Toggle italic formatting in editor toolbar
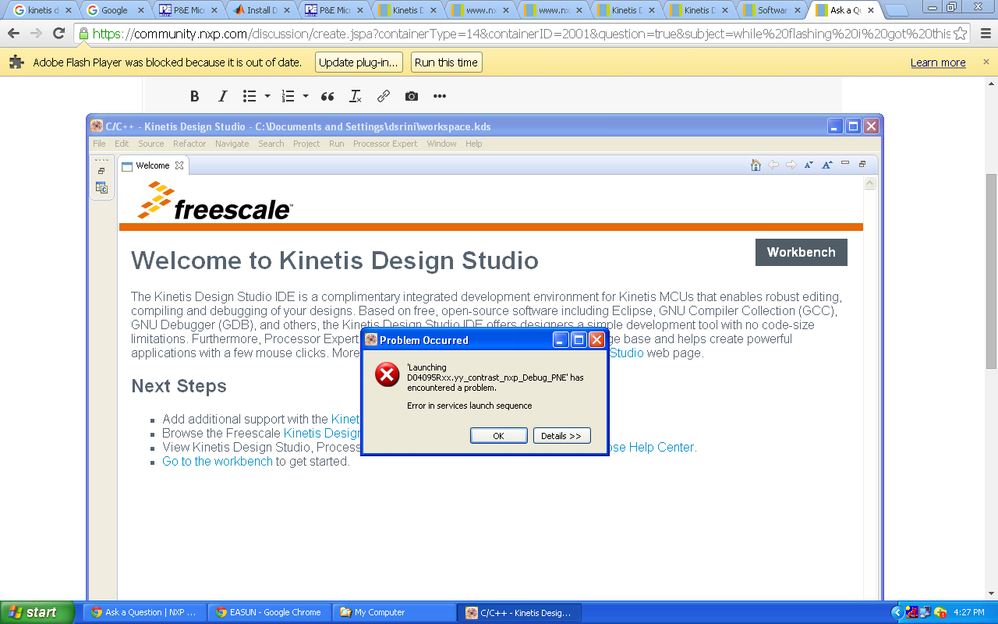 (x=222, y=96)
